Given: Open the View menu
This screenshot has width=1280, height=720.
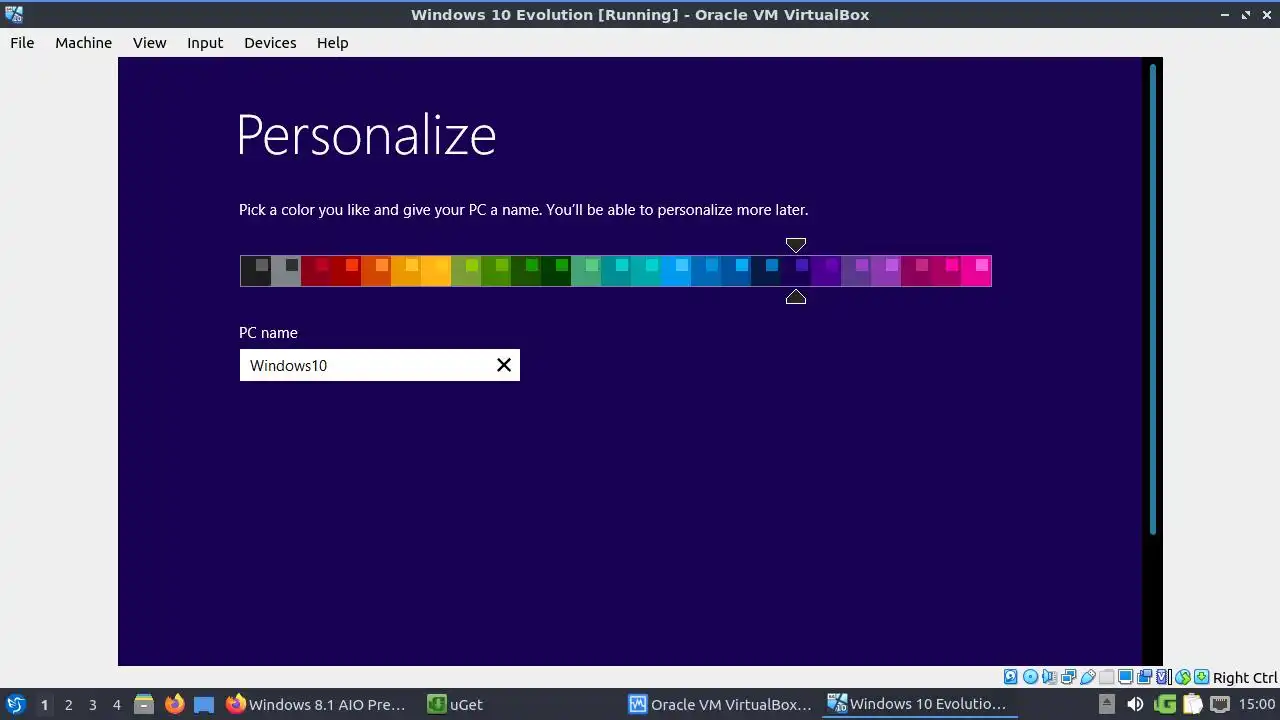Looking at the screenshot, I should (x=149, y=42).
